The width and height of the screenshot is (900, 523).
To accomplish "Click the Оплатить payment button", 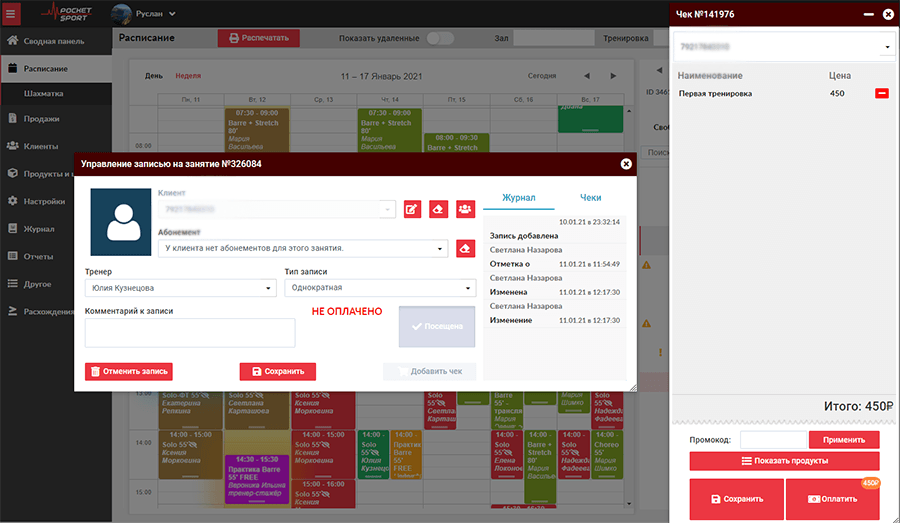I will [x=832, y=499].
